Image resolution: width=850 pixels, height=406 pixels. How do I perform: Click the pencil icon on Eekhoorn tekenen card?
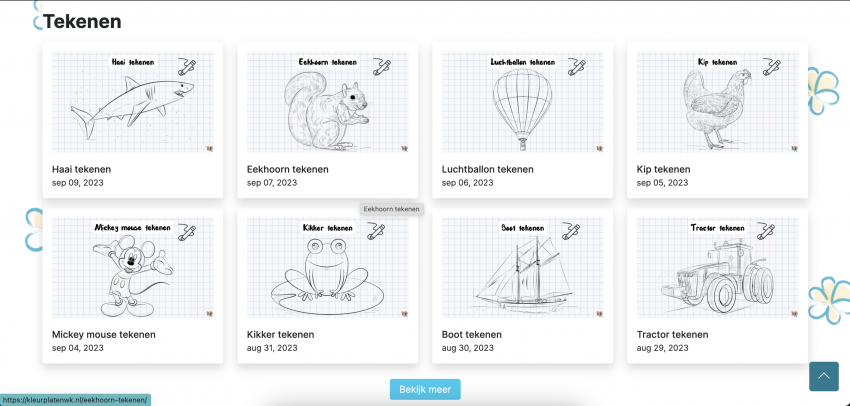pos(382,67)
